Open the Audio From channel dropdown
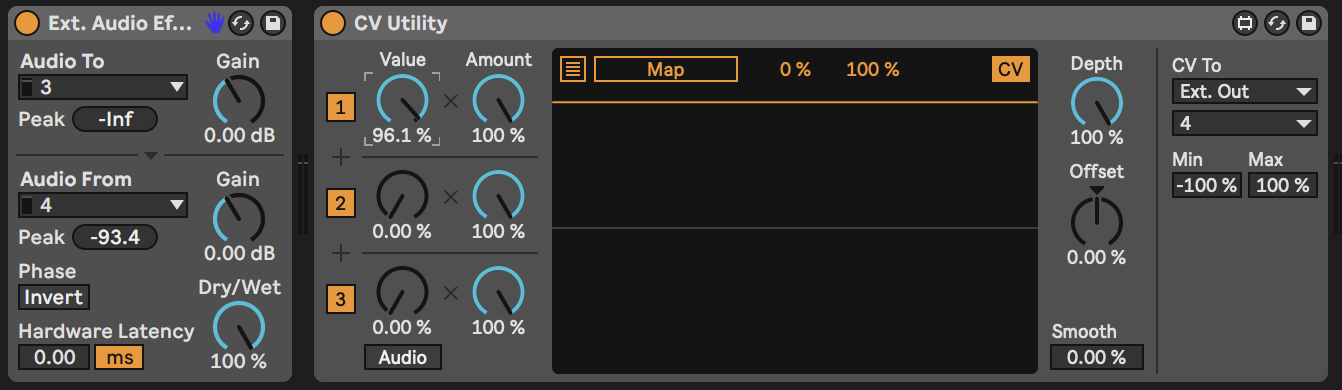The image size is (1342, 390). (103, 206)
